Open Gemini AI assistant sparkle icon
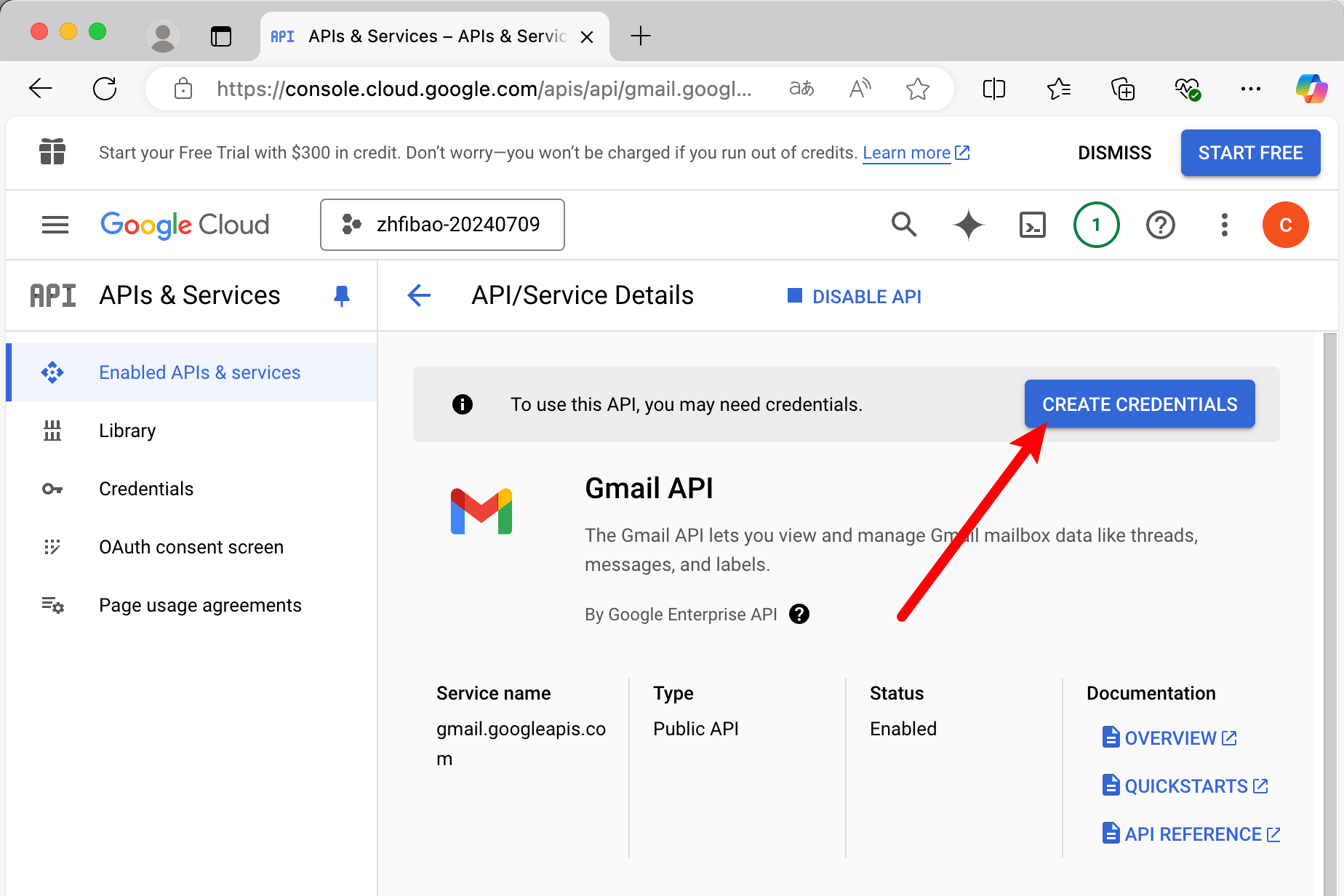Viewport: 1344px width, 896px height. [x=969, y=225]
